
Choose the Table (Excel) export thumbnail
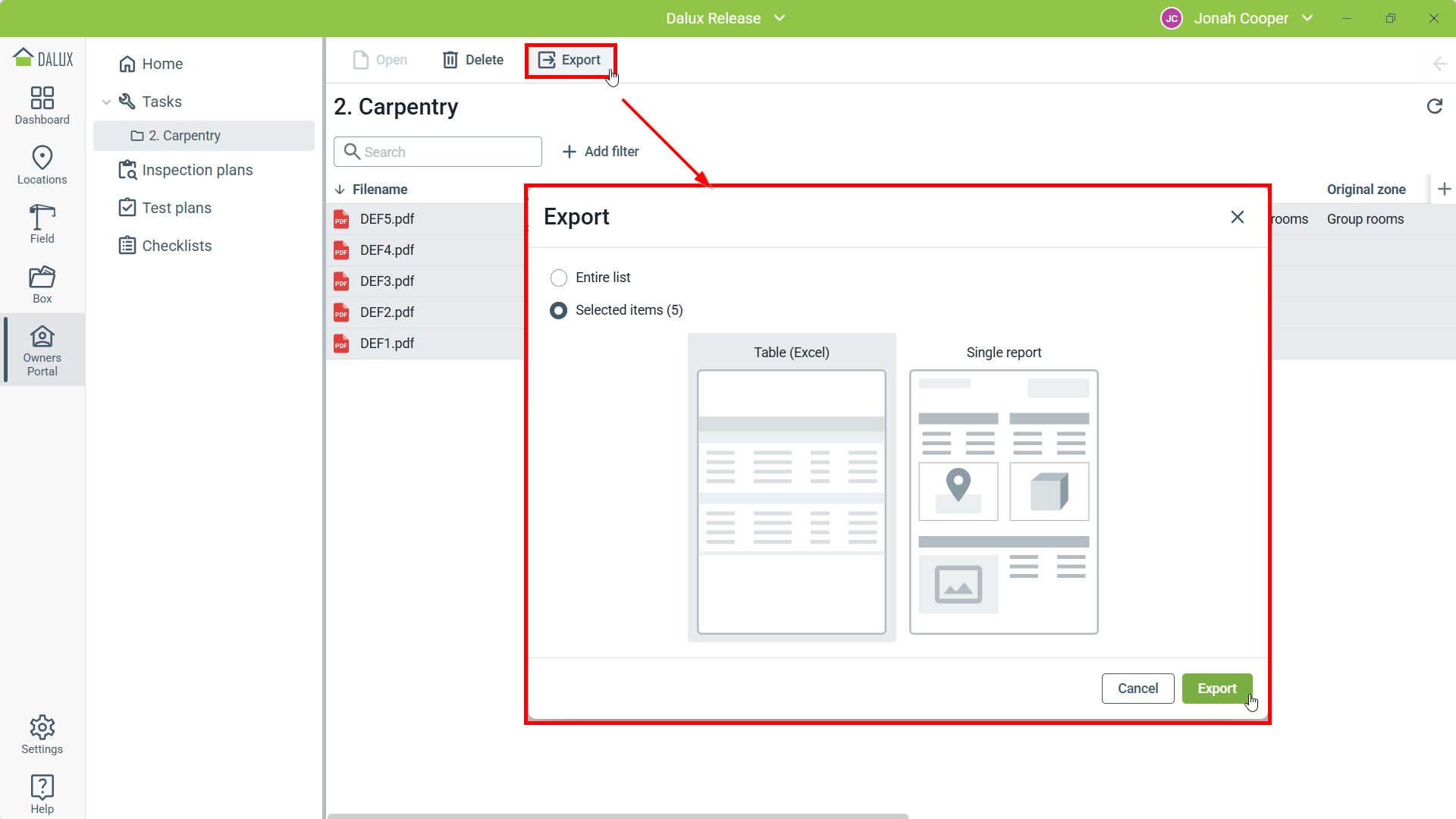[791, 501]
